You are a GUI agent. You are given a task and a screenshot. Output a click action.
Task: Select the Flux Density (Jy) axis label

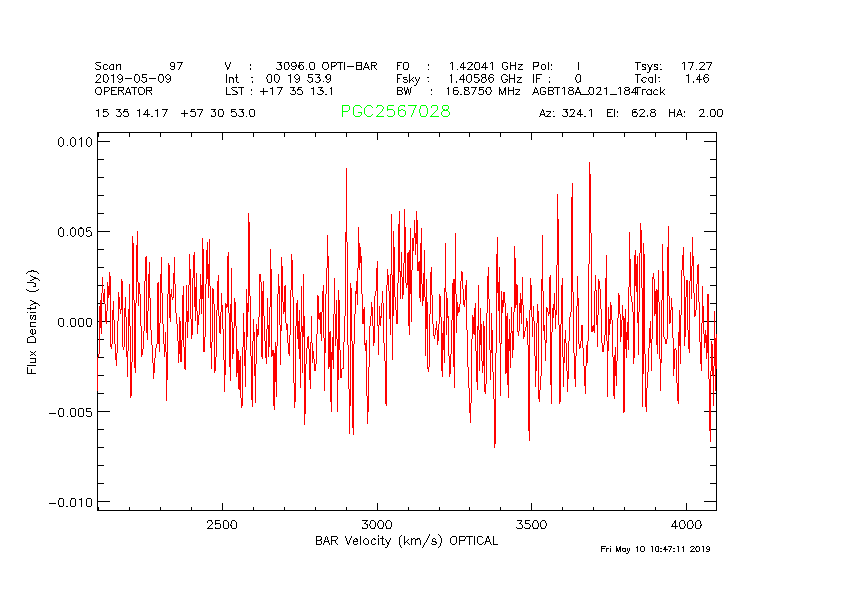coord(33,322)
